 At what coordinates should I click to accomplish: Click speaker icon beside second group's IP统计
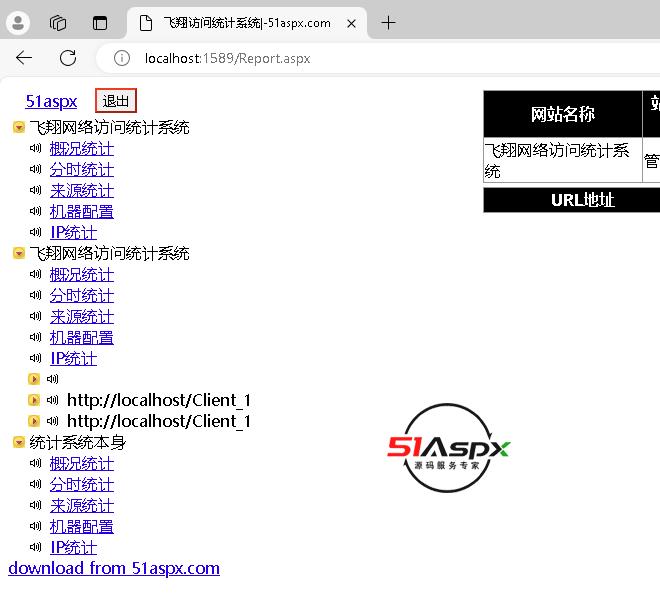[x=35, y=358]
